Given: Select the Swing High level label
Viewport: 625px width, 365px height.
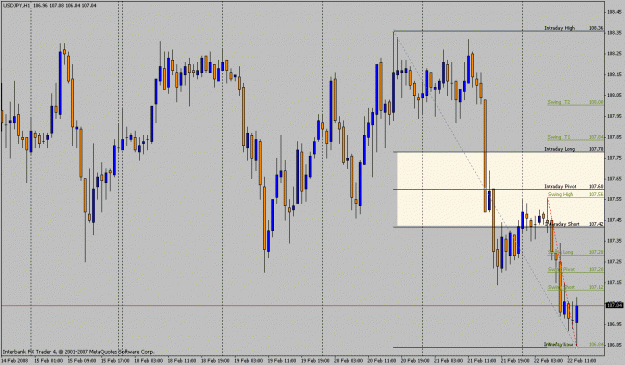Looking at the screenshot, I should point(560,194).
